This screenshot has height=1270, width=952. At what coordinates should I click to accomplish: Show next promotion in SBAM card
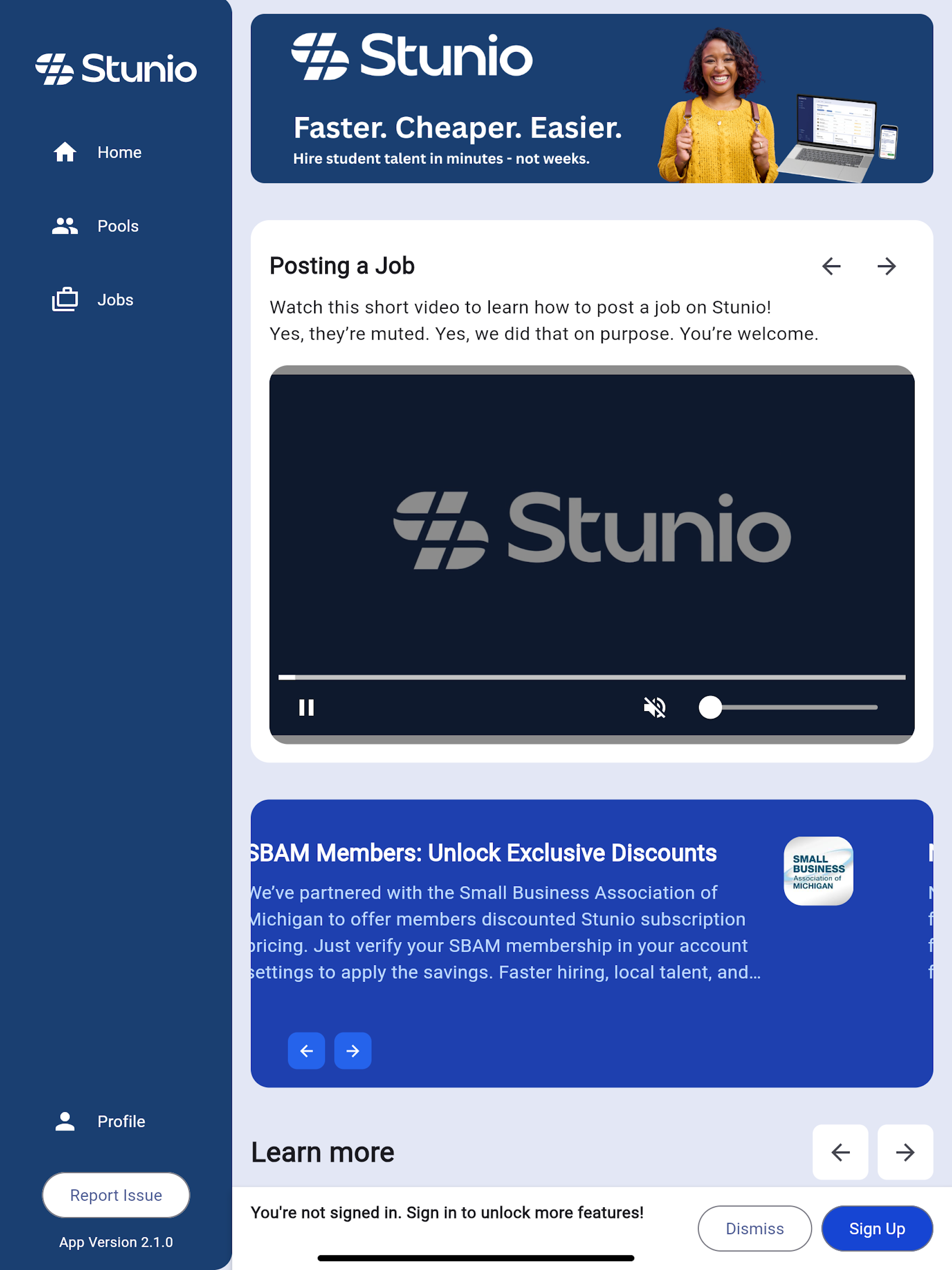click(352, 1051)
